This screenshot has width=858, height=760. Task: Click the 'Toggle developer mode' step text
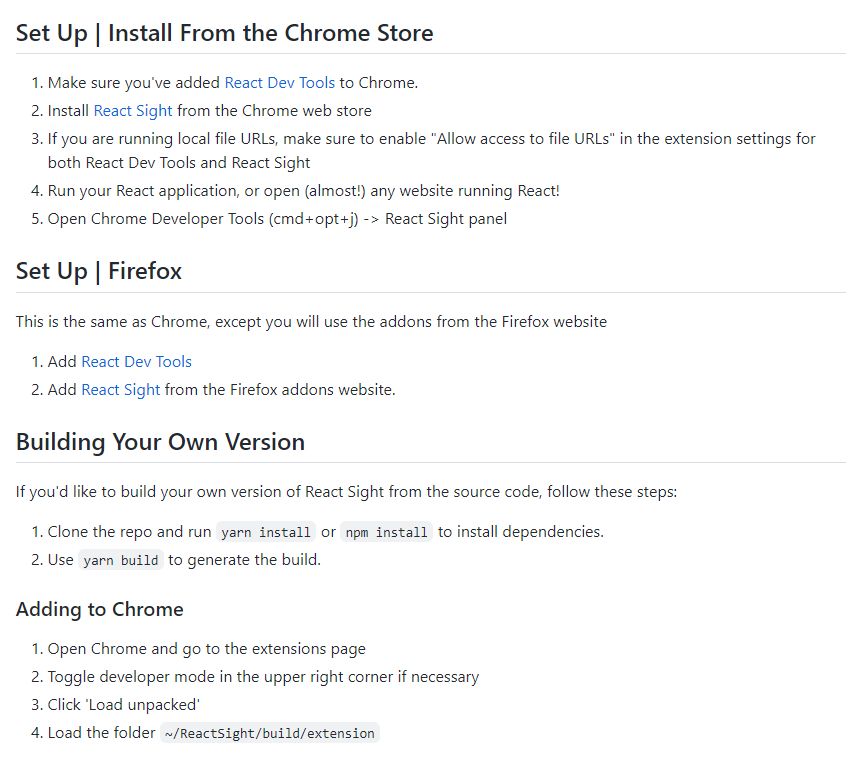(x=263, y=677)
